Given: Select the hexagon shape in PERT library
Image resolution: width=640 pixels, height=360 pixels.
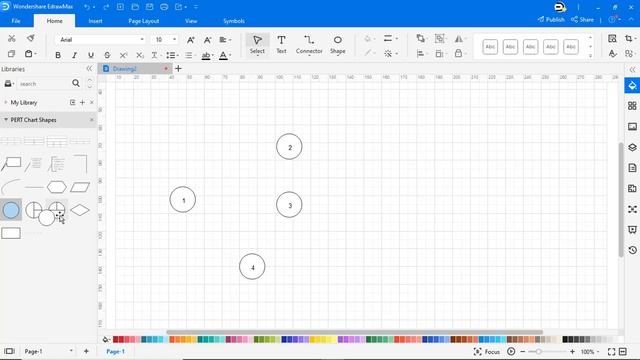Looking at the screenshot, I should coord(57,187).
